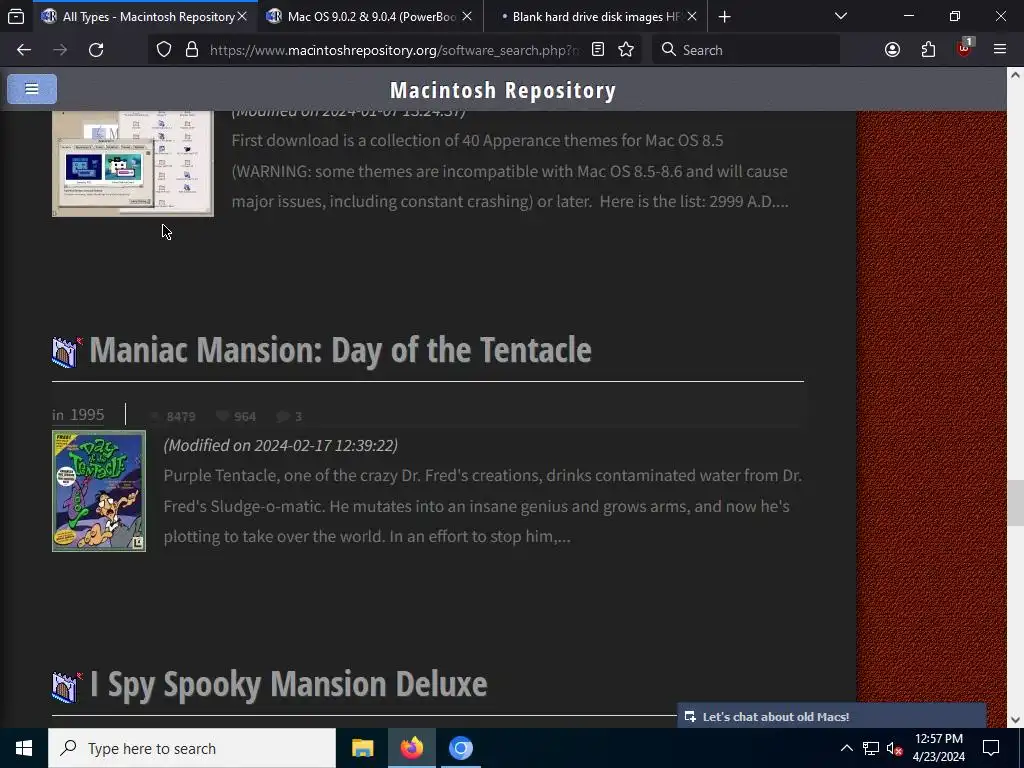1024x768 pixels.
Task: Close the All Types tab
Action: pos(242,16)
